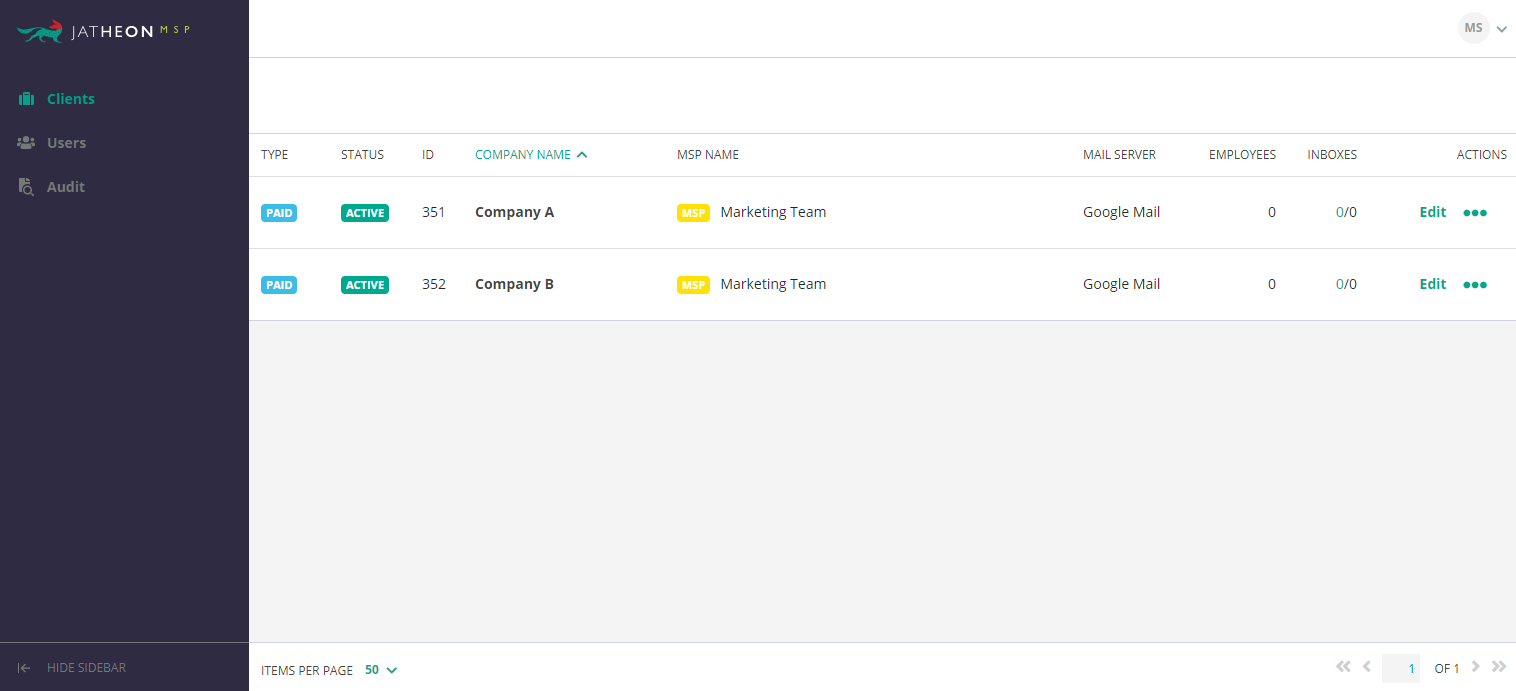Go to the first page double-arrow icon
Screen dimensions: 1516x691
coord(1343,667)
